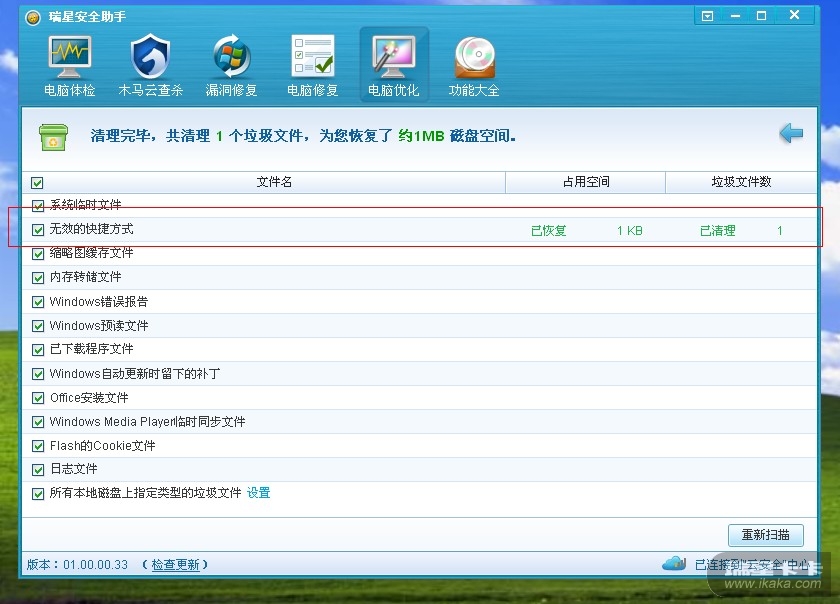840x604 pixels.
Task: Click the version 01.00.00.33 text
Action: (x=95, y=565)
